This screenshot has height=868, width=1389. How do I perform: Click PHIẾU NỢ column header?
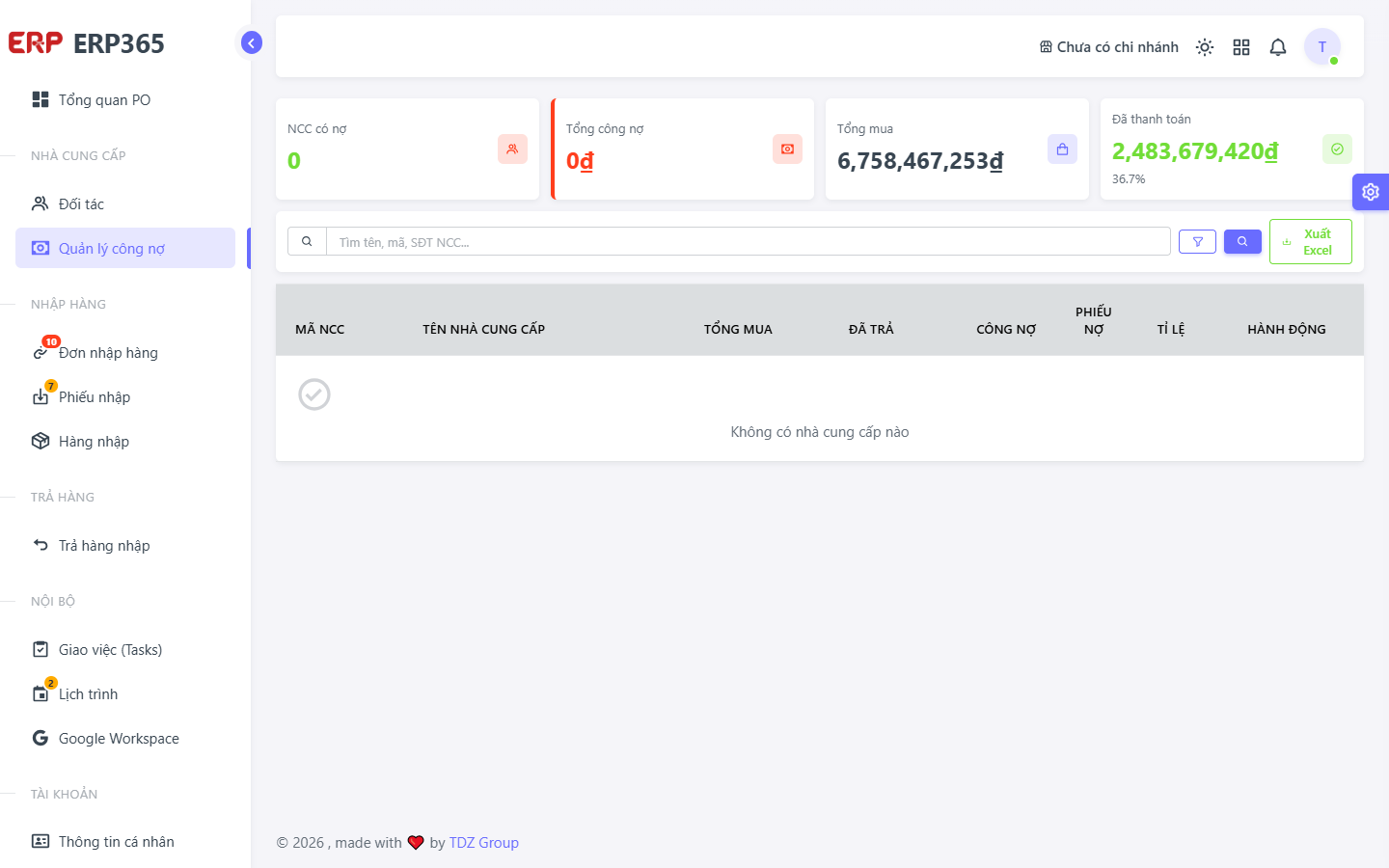coord(1094,320)
